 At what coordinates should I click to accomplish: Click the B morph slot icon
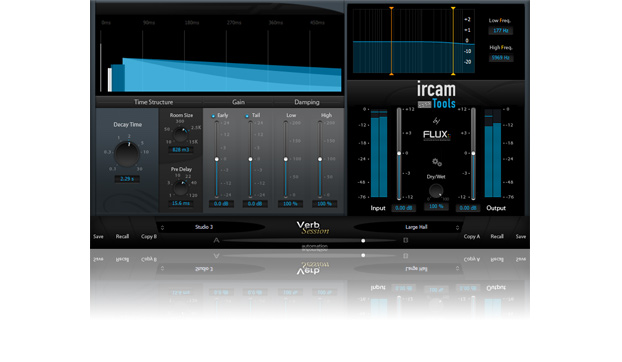[x=405, y=240]
